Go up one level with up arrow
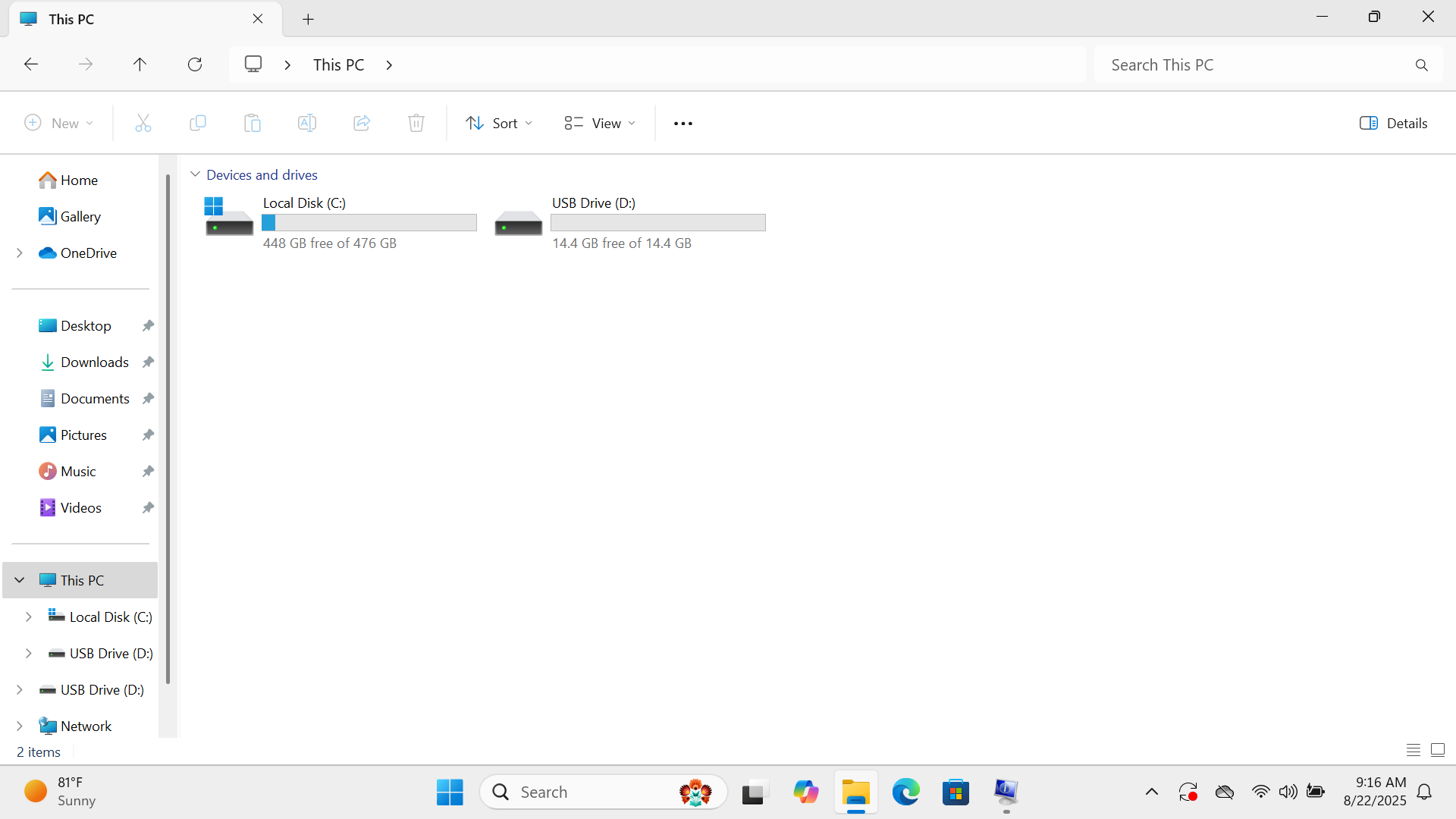 (140, 64)
